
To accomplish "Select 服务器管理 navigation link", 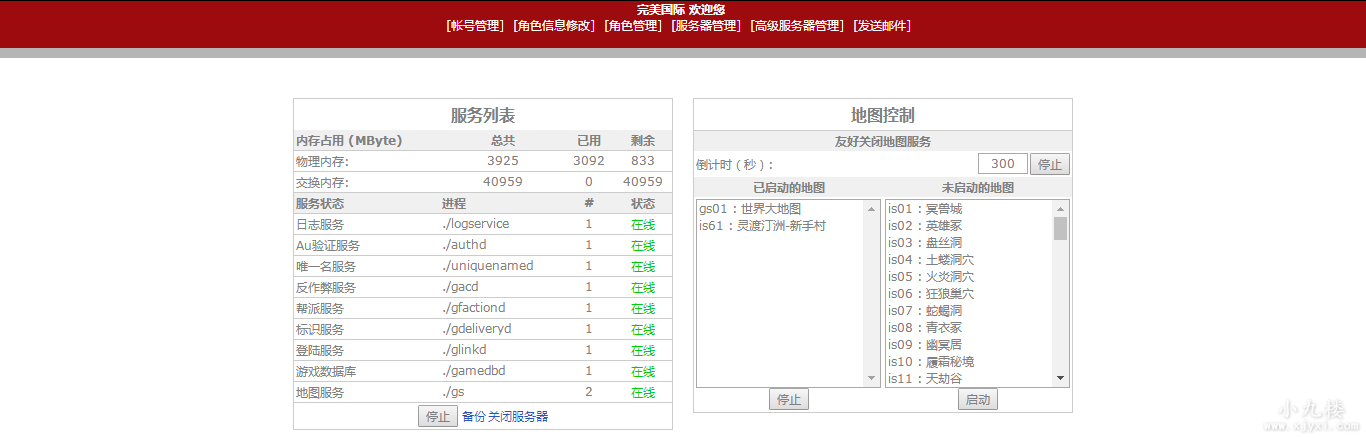I will [x=706, y=26].
